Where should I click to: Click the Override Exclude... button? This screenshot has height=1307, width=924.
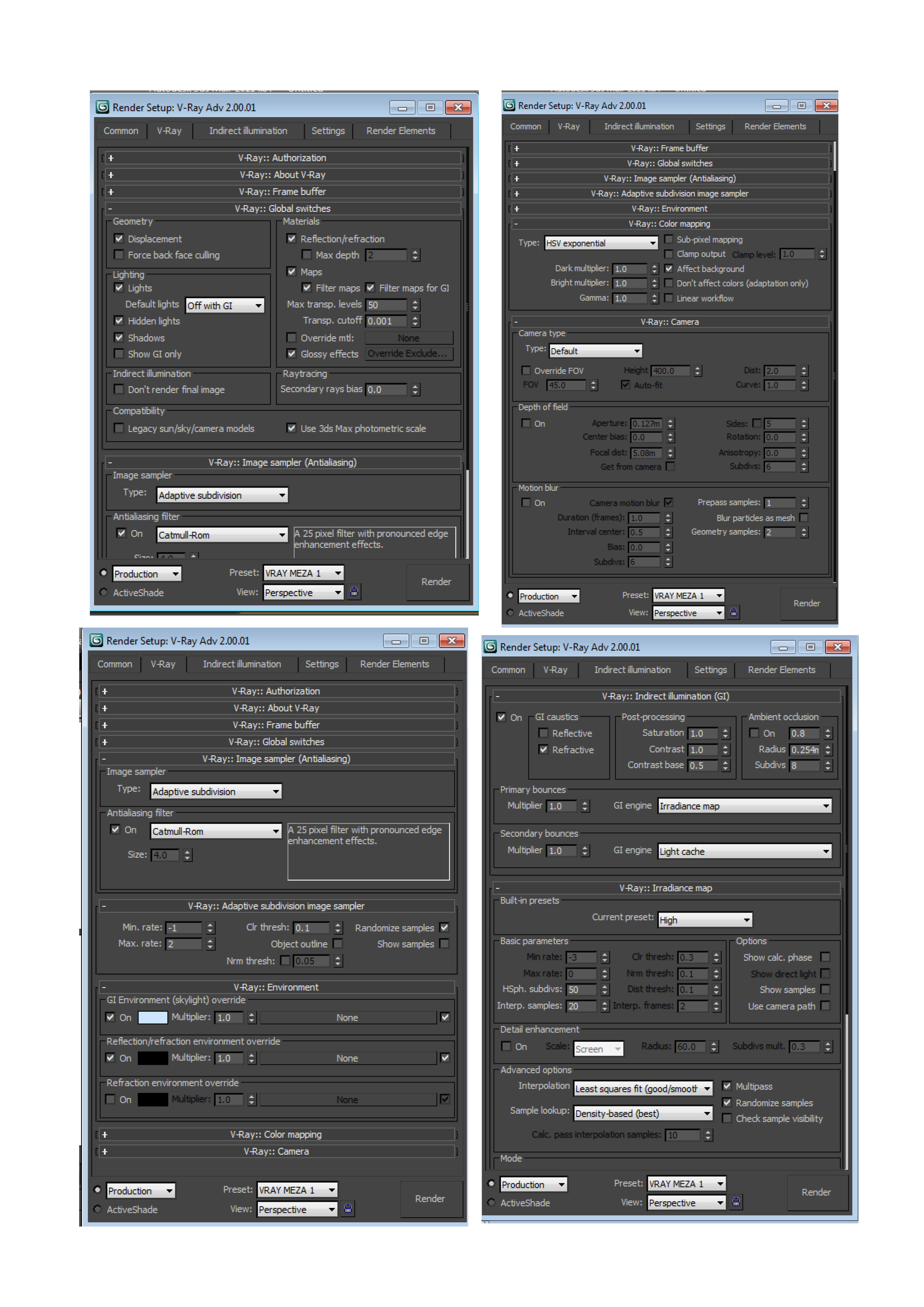(408, 354)
